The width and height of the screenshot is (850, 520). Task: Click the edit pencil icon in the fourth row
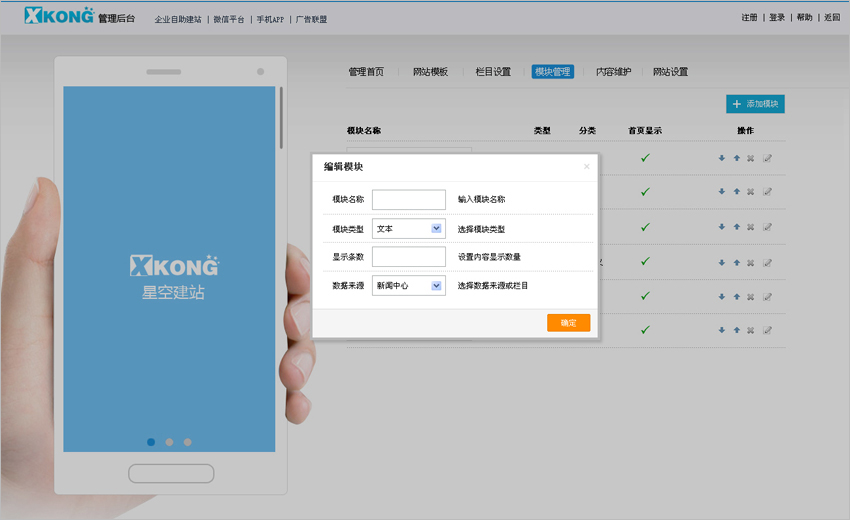point(767,262)
